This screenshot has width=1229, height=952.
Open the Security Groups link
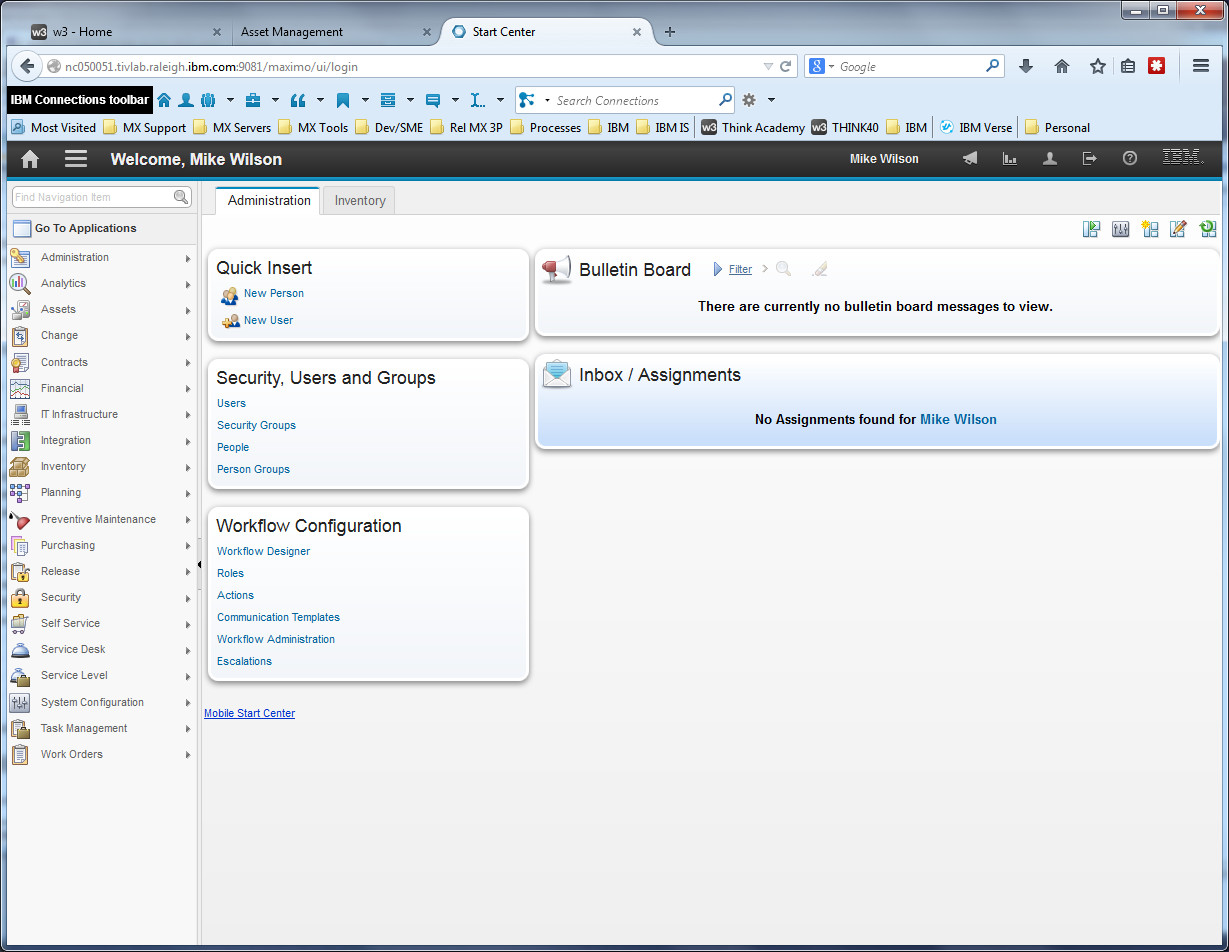[x=256, y=425]
